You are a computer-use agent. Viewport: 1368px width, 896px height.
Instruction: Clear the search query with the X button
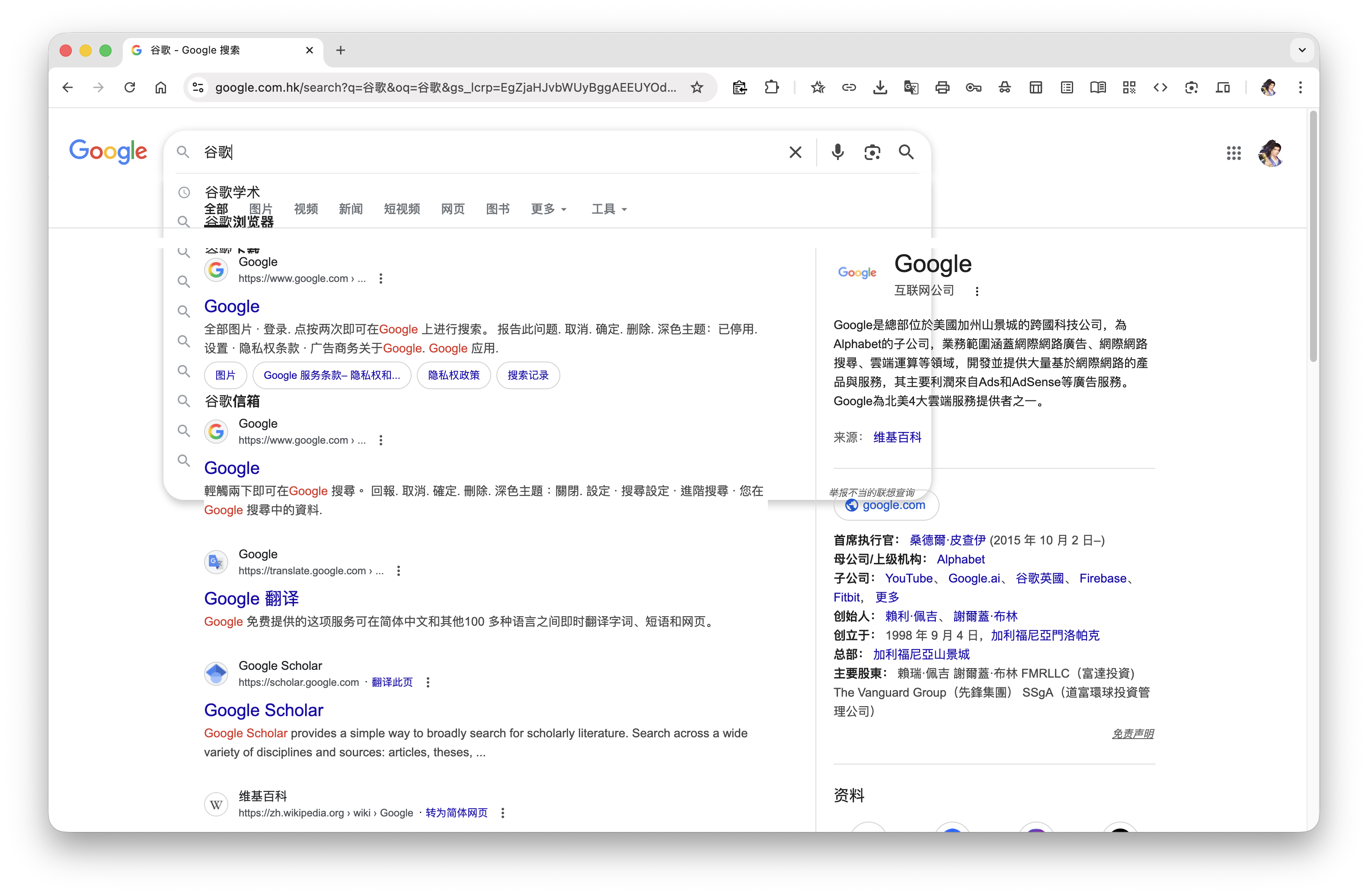click(x=795, y=152)
